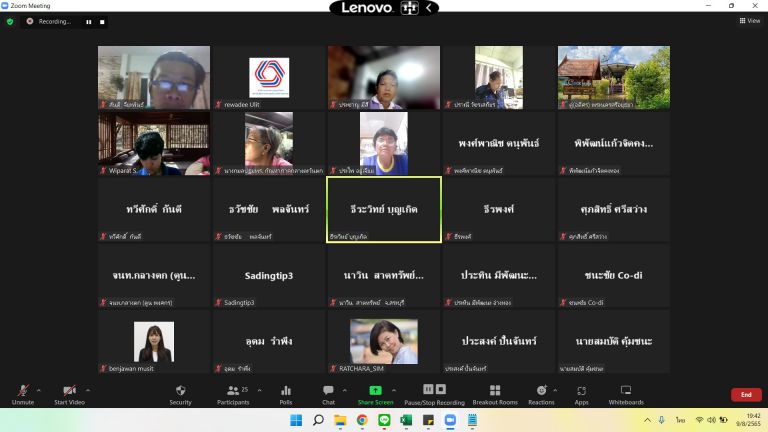768x432 pixels.
Task: Stop recording via top-left indicator
Action: (102, 22)
